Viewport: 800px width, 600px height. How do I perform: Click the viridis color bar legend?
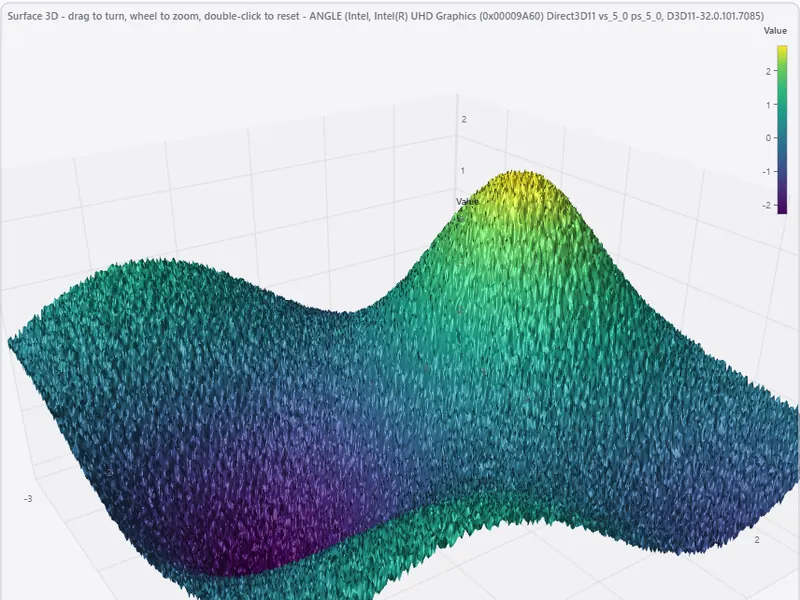pyautogui.click(x=782, y=130)
